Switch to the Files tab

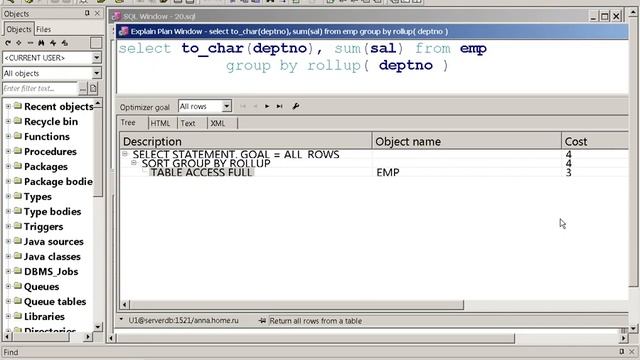click(44, 29)
